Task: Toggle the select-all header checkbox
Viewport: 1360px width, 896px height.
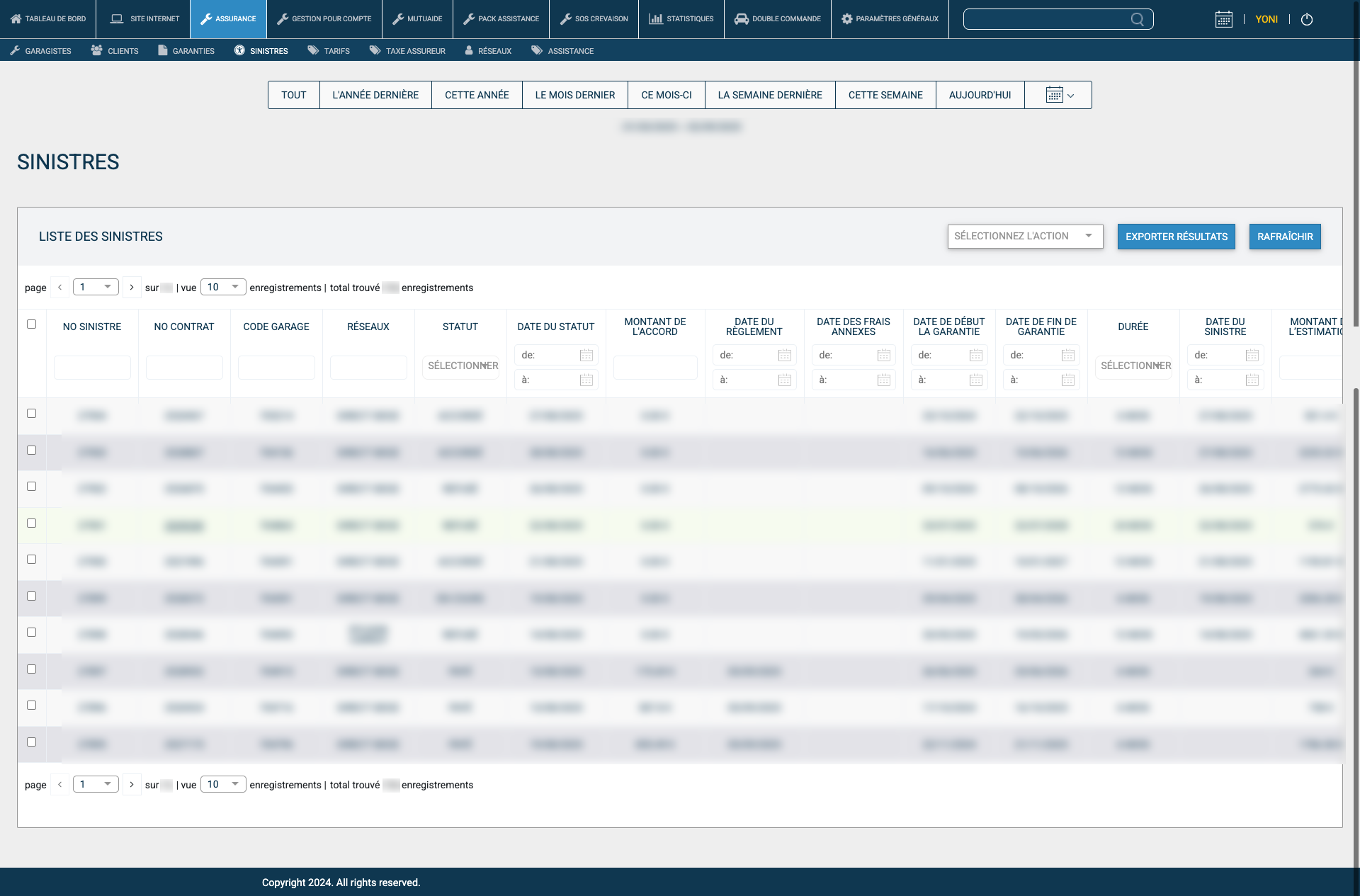Action: (31, 324)
